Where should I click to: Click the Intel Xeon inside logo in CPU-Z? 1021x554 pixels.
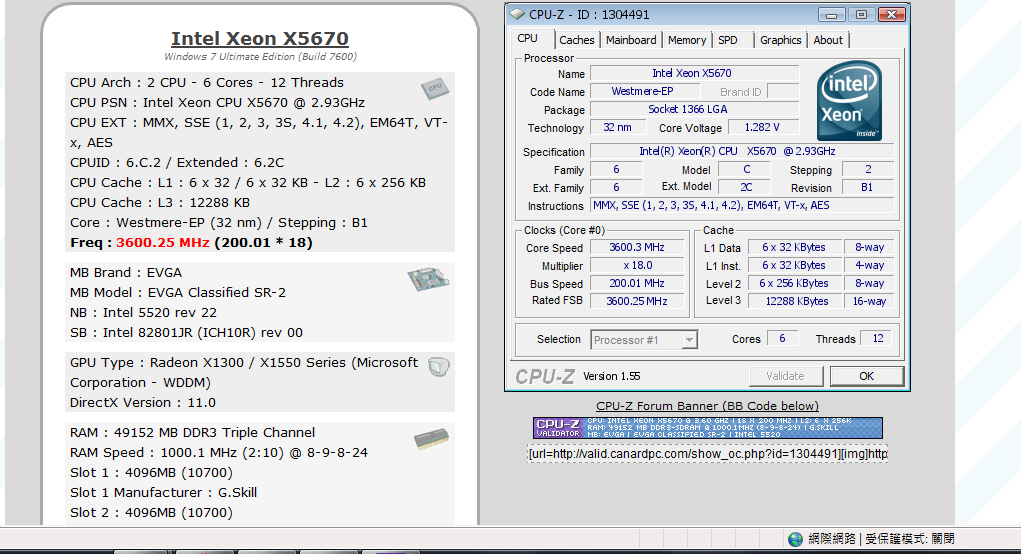[849, 101]
